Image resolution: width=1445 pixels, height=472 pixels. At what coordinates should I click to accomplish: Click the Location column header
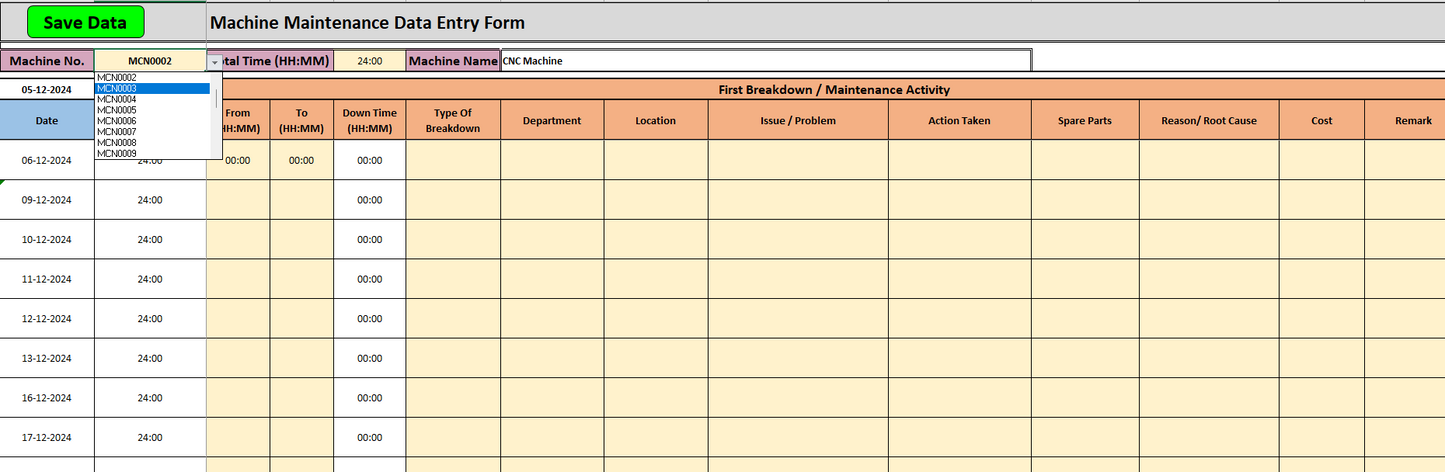tap(656, 120)
